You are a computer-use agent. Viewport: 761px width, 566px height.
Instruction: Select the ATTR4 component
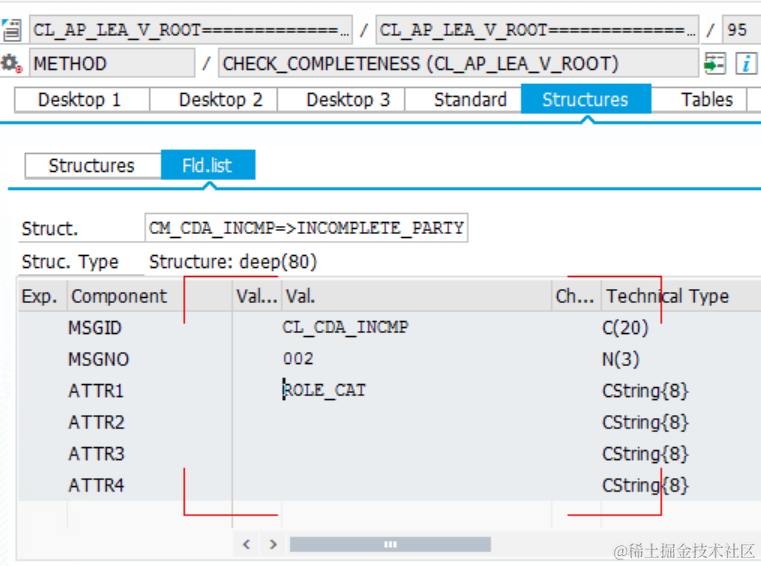tap(96, 485)
